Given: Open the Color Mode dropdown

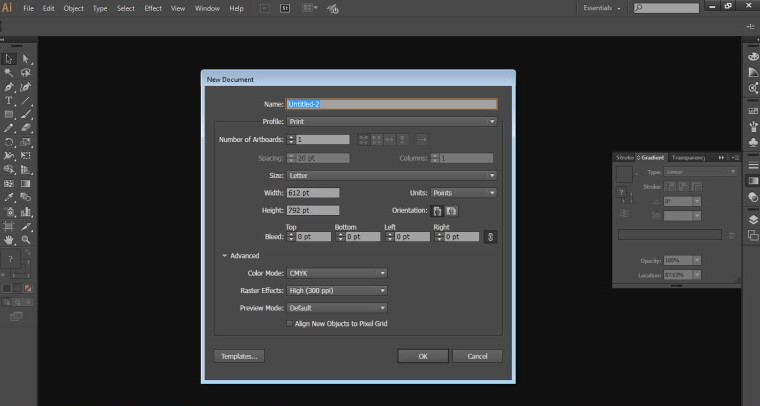Looking at the screenshot, I should pyautogui.click(x=337, y=273).
